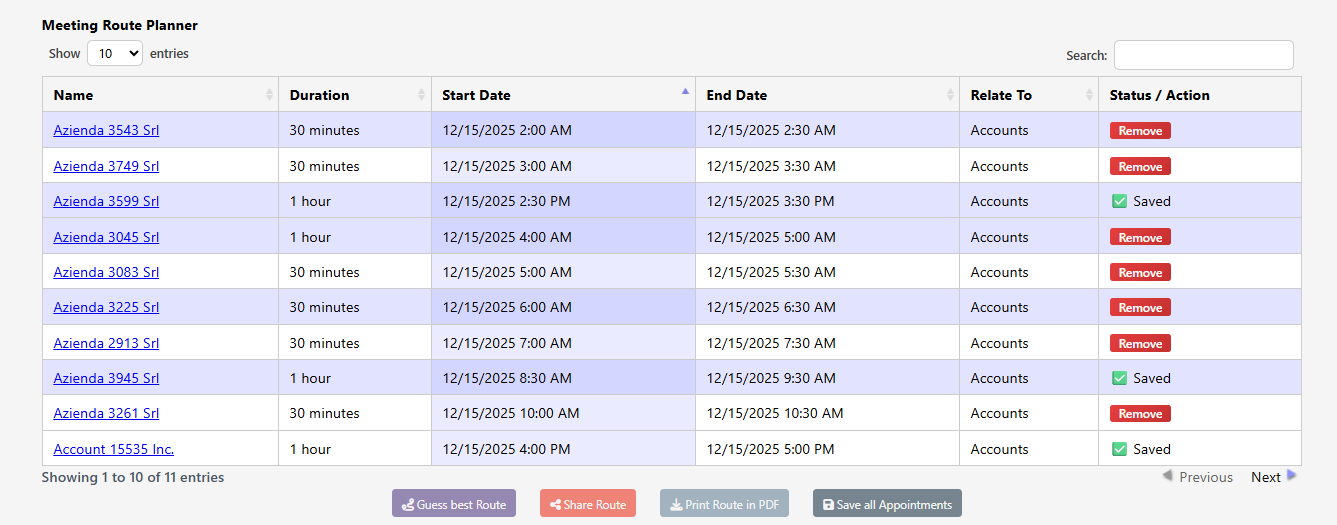Click the Showing 1 to 10 of 11 entries text

(133, 477)
